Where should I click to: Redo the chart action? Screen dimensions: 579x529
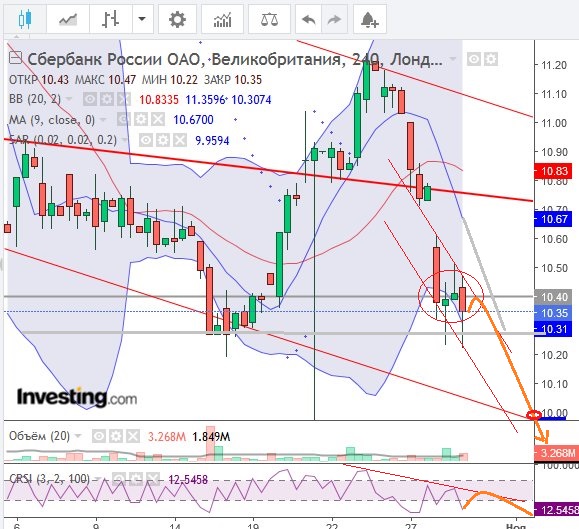[x=335, y=19]
